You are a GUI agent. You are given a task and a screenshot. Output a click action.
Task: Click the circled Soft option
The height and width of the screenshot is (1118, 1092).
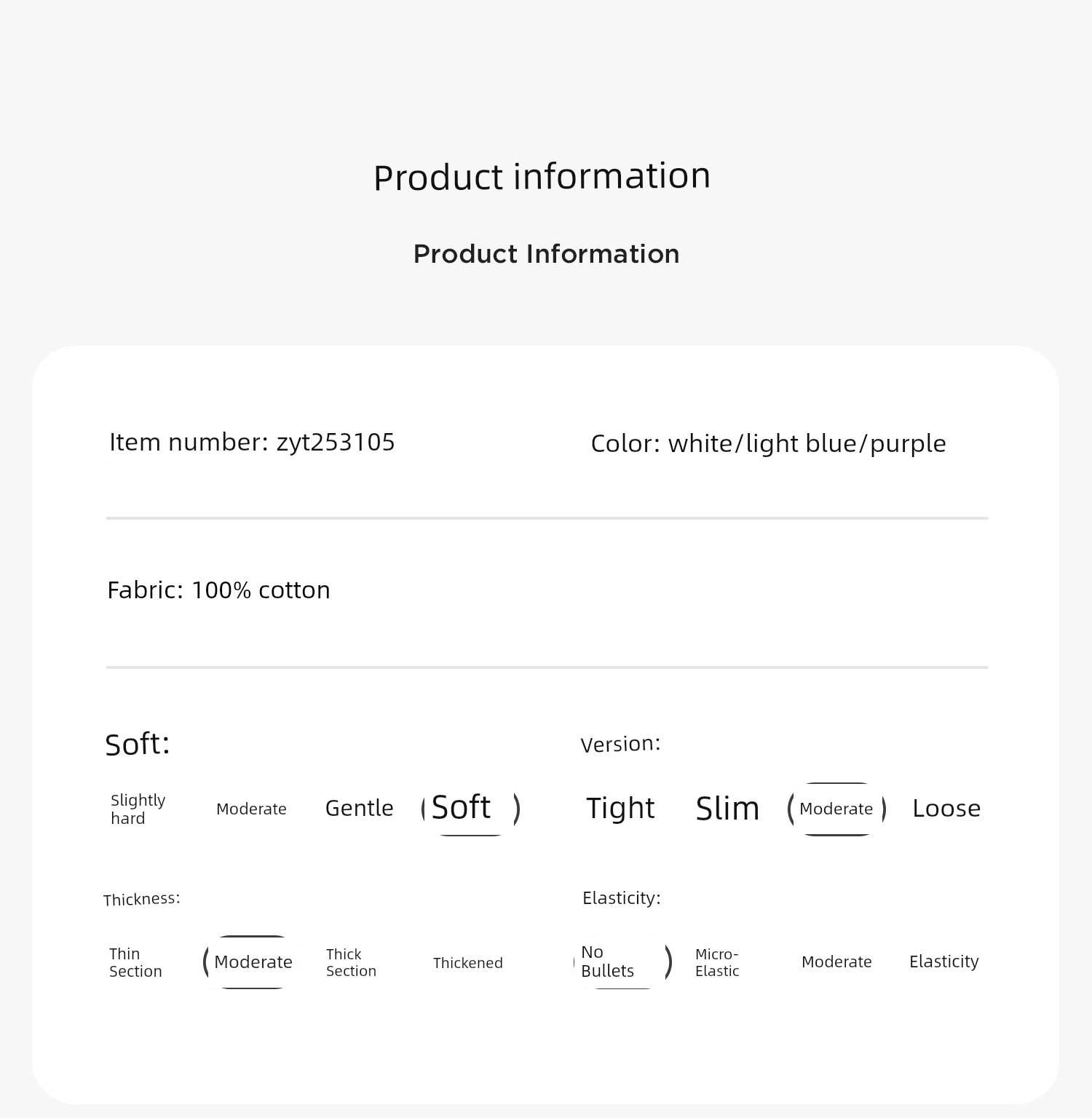(471, 808)
